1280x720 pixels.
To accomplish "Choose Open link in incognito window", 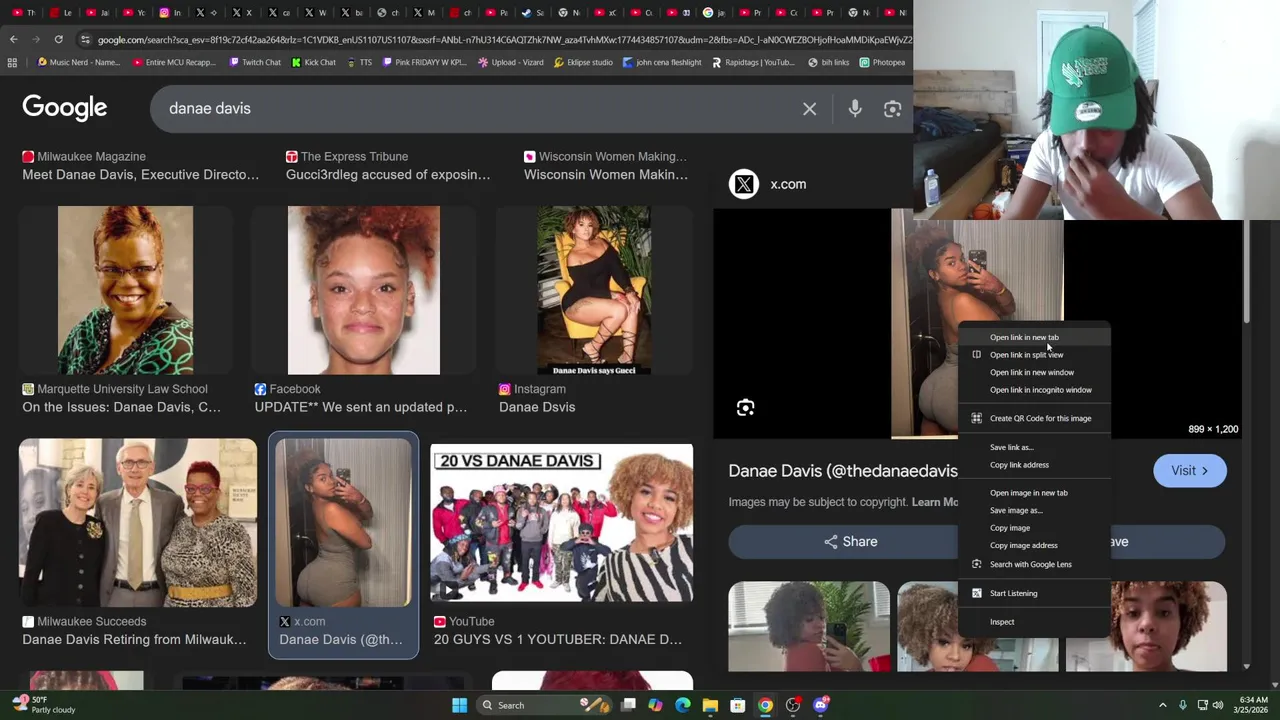I will tap(1034, 390).
